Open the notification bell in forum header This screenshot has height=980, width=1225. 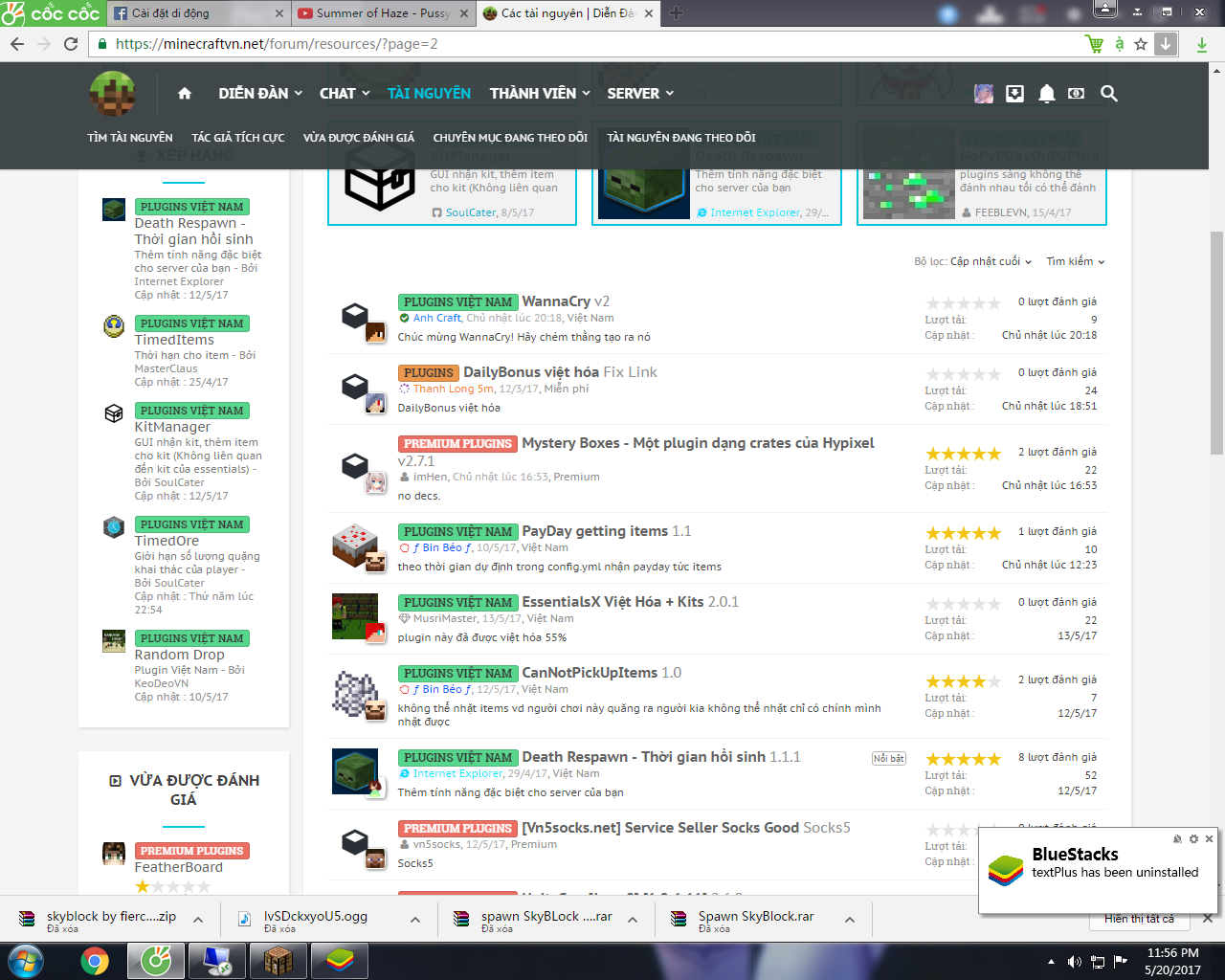point(1047,93)
